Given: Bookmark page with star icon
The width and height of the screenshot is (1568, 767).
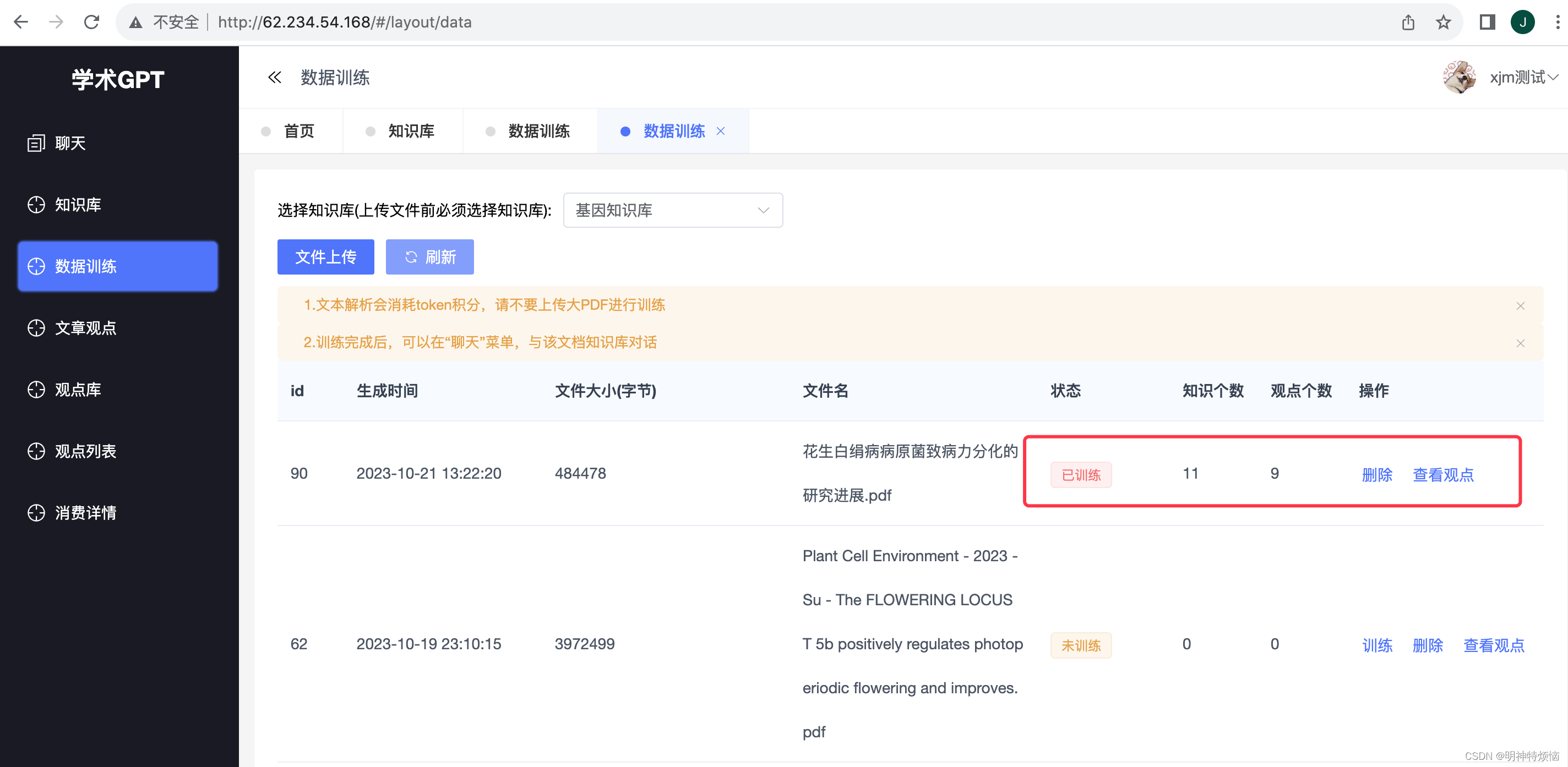Looking at the screenshot, I should click(1443, 23).
